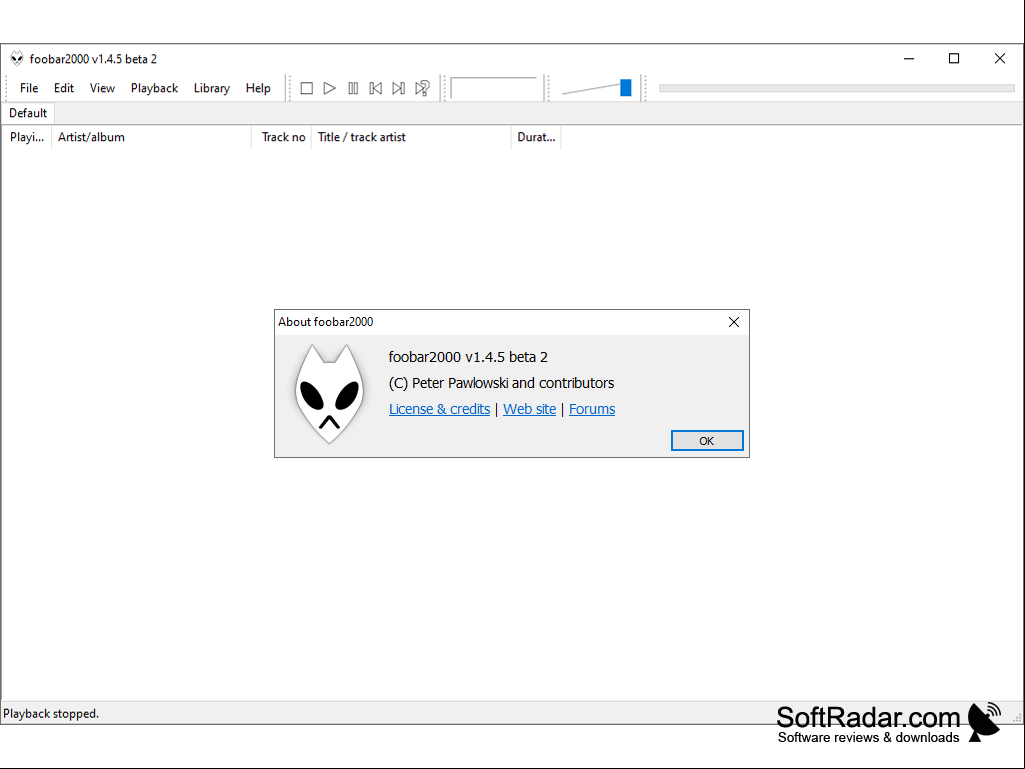Viewport: 1025px width, 769px height.
Task: Click the seek bar track
Action: 837,88
